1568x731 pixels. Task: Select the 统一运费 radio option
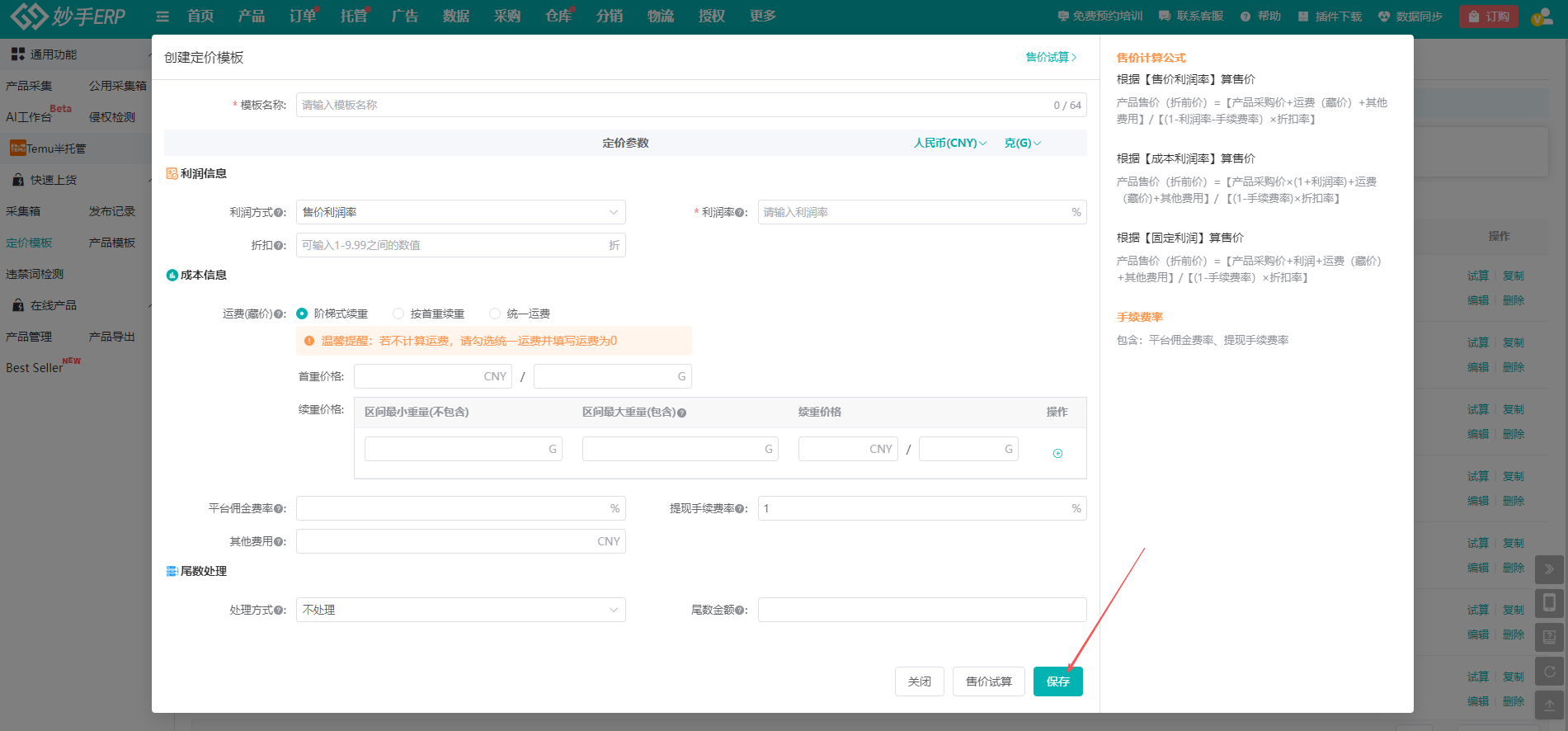click(x=495, y=314)
